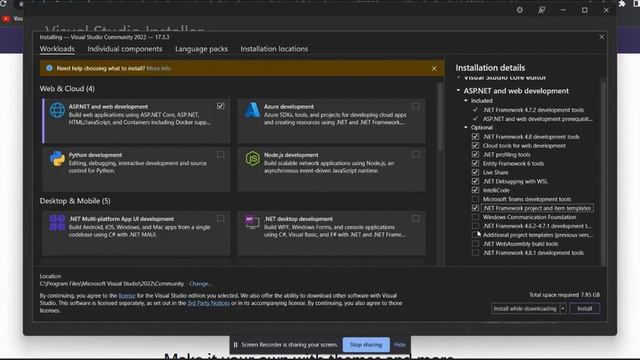640x360 pixels.
Task: Close the Installing dialog with the X
Action: pos(602,37)
